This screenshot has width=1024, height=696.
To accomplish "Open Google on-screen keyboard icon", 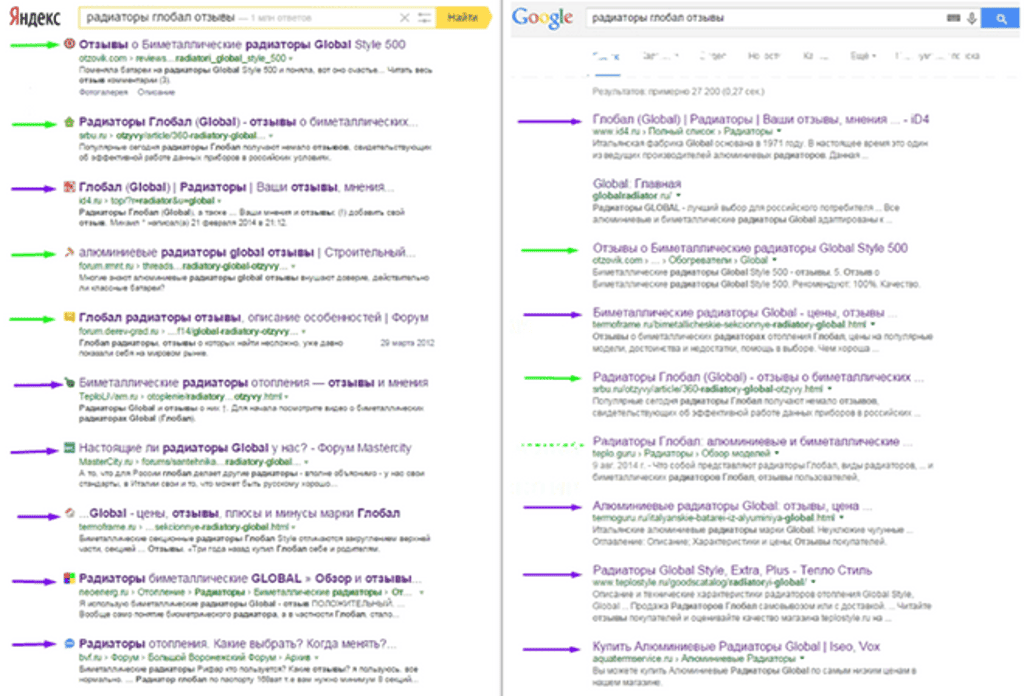I will (x=953, y=18).
